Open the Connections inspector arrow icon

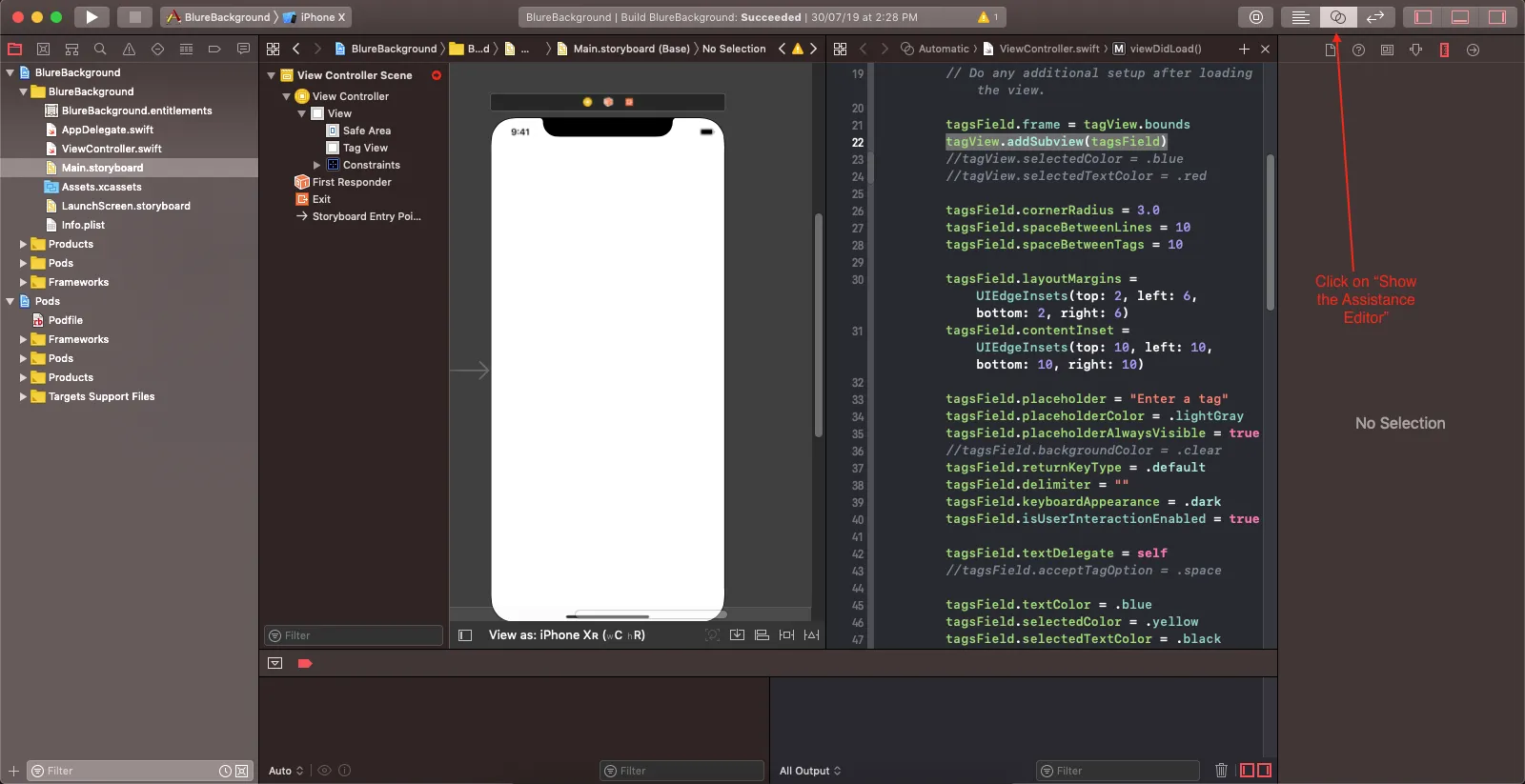pos(1473,50)
